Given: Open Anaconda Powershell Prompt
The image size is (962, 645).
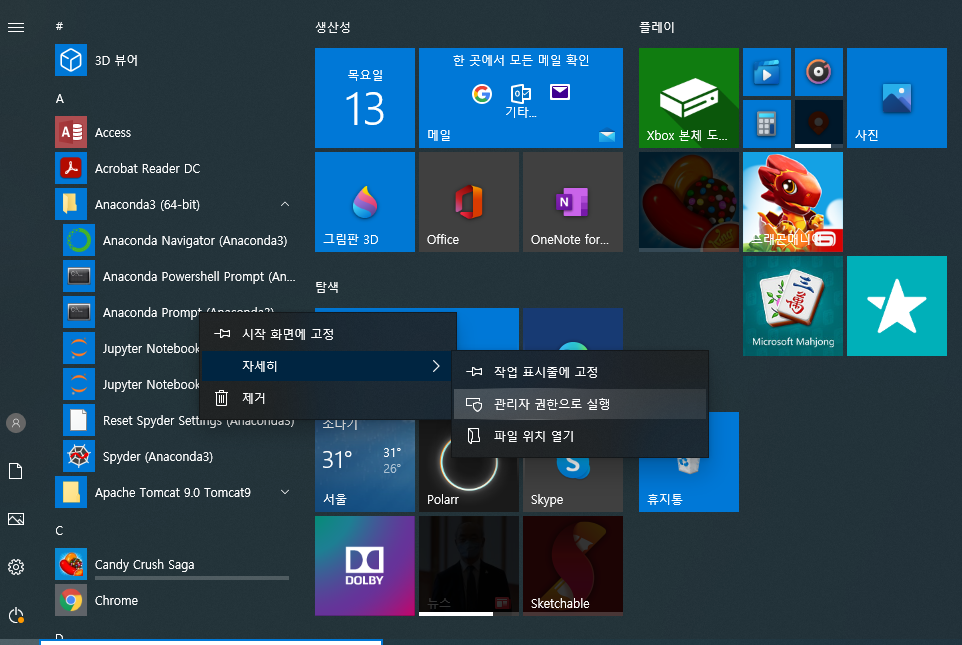Looking at the screenshot, I should coord(179,276).
